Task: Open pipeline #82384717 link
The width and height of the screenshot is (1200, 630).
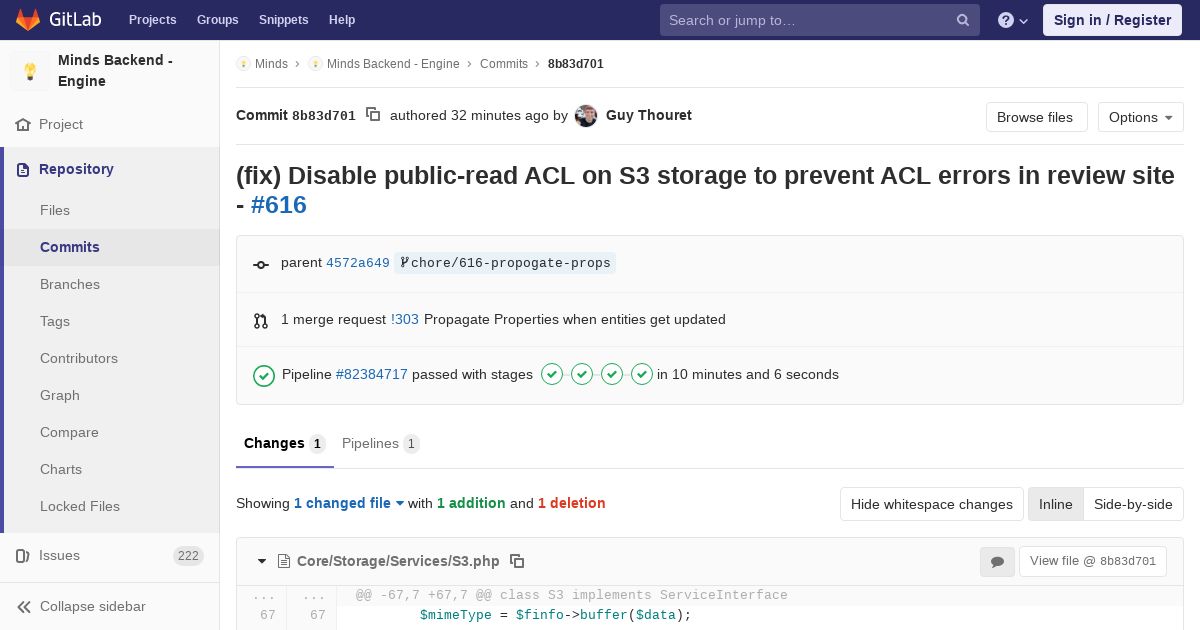Action: (372, 374)
